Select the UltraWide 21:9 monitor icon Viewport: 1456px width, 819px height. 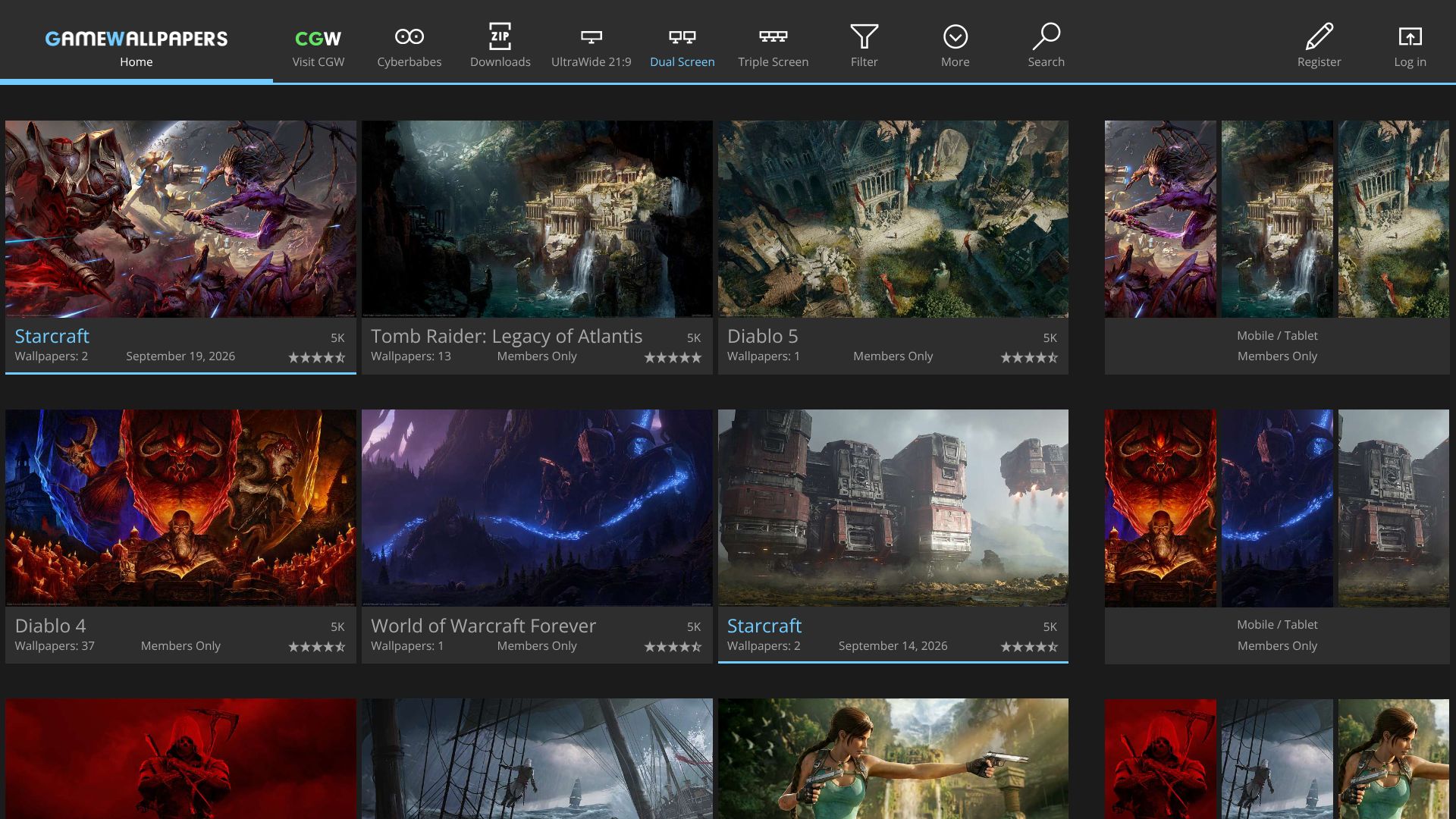pyautogui.click(x=591, y=36)
